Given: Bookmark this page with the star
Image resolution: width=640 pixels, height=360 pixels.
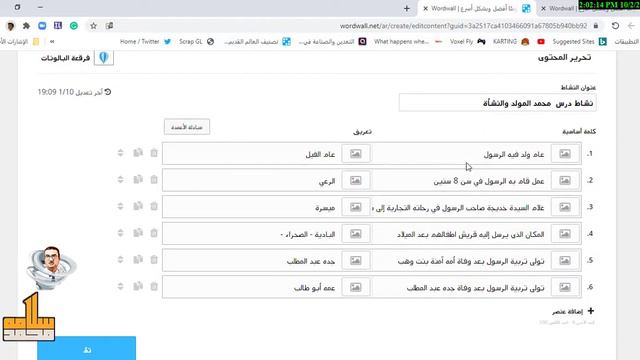Looking at the screenshot, I should pos(93,26).
